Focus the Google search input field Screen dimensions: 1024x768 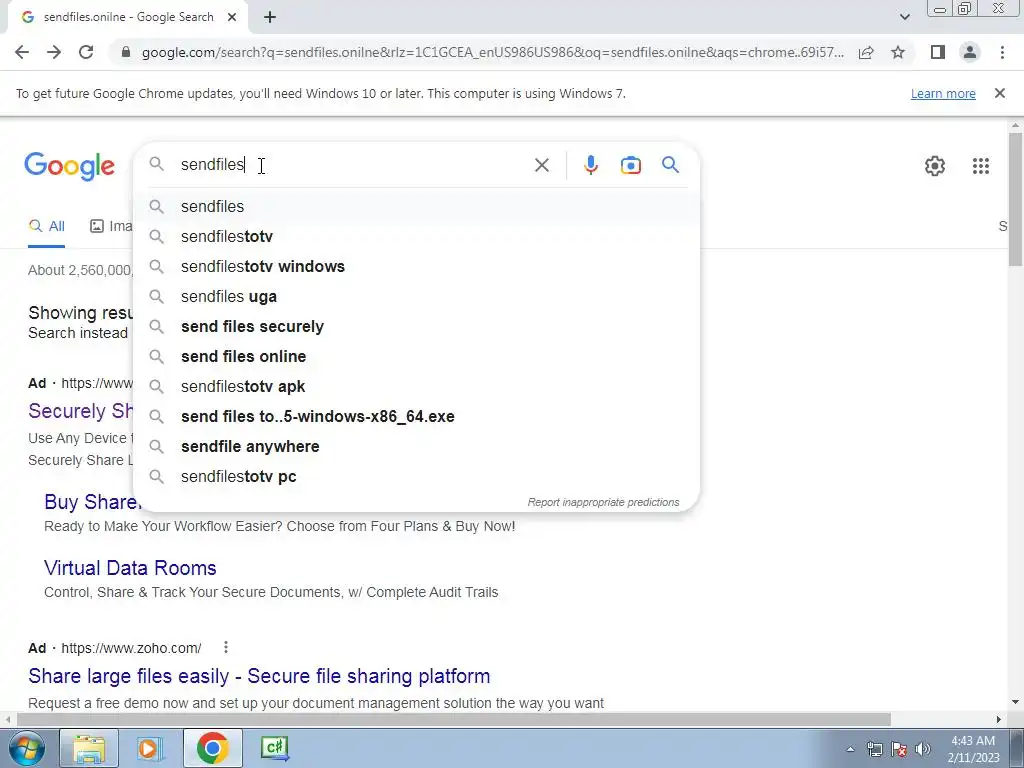tap(353, 165)
